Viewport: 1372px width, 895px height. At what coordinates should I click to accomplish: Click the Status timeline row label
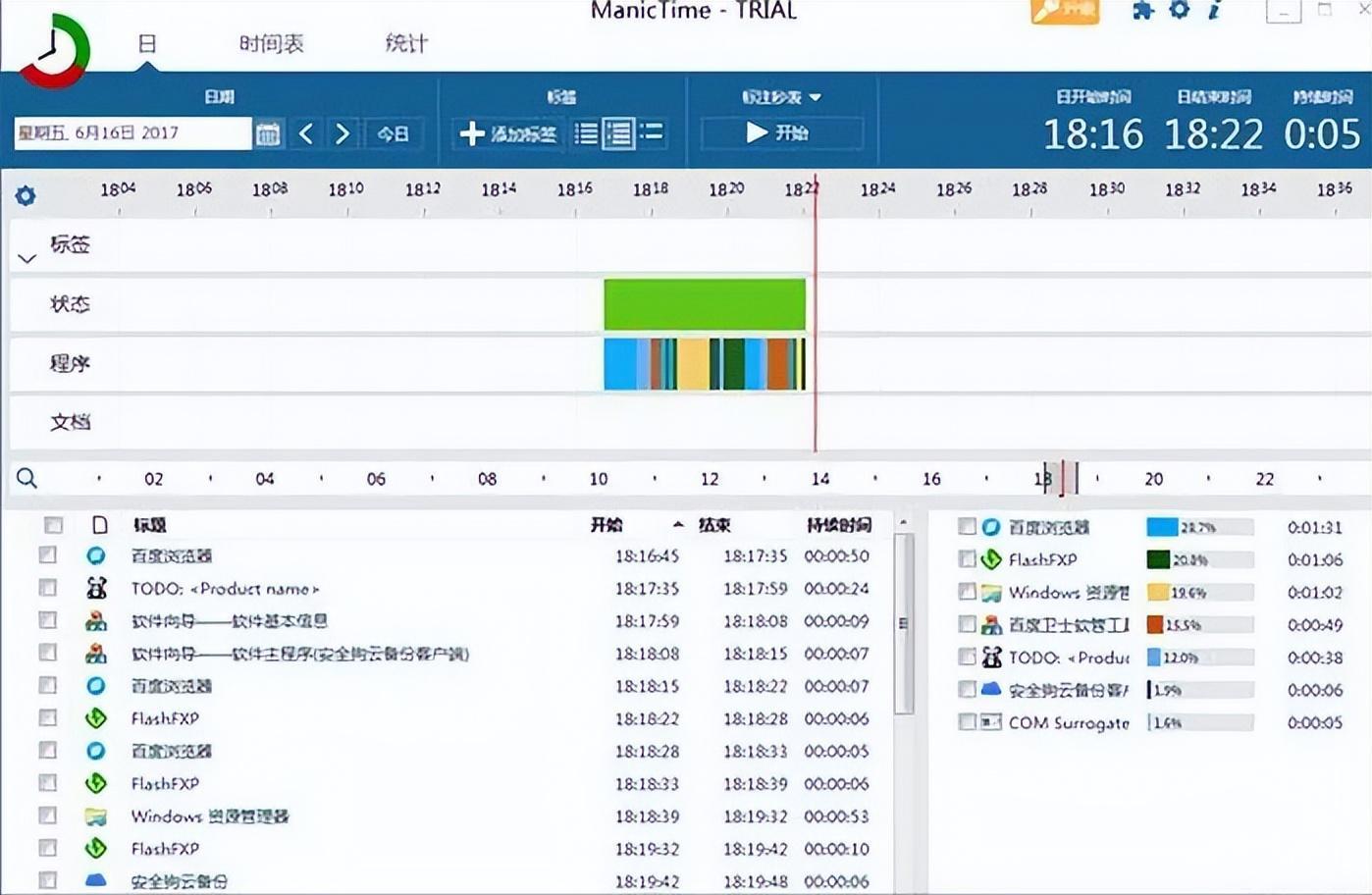coord(70,304)
